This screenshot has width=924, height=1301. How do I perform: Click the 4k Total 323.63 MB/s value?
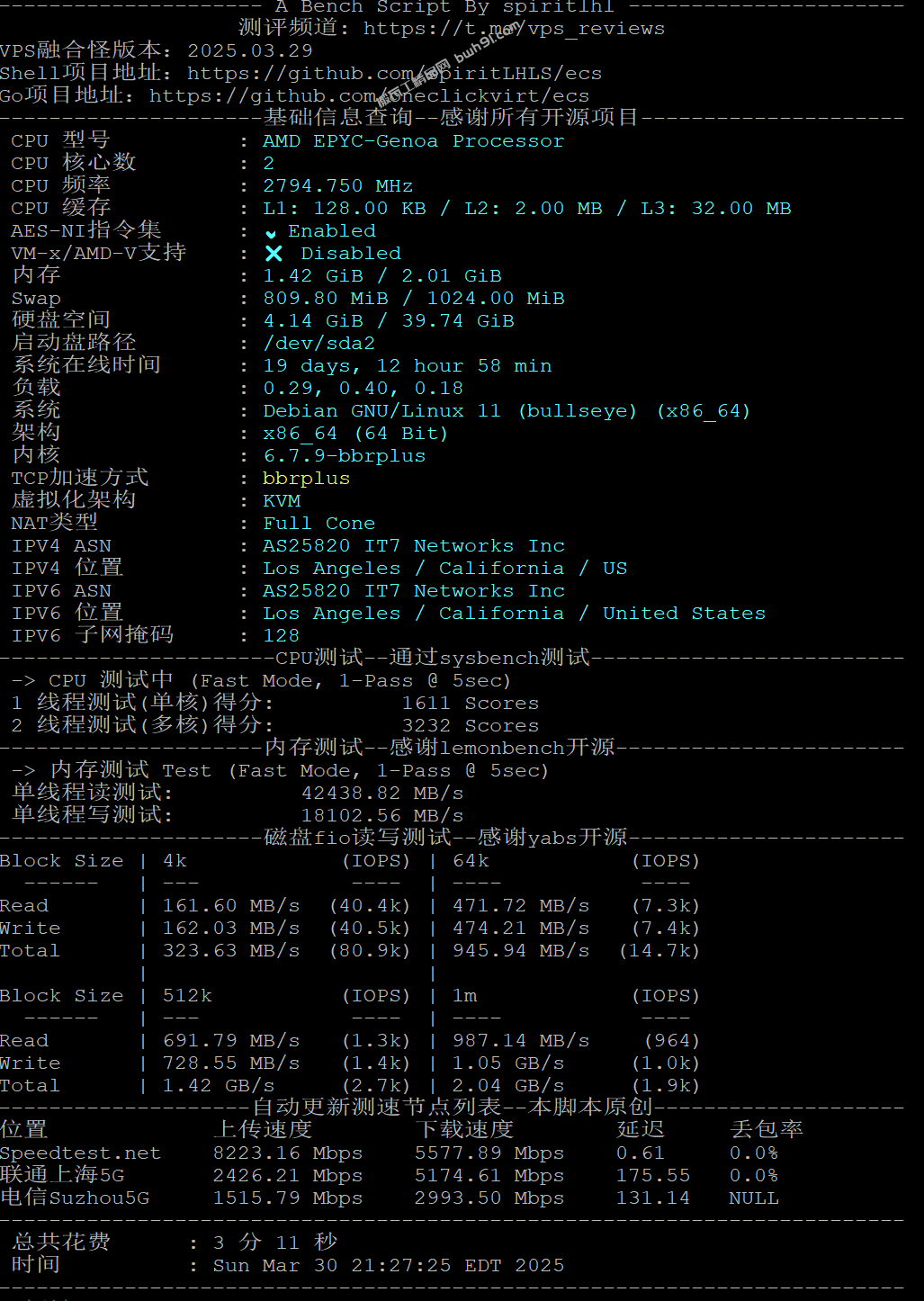tap(231, 951)
